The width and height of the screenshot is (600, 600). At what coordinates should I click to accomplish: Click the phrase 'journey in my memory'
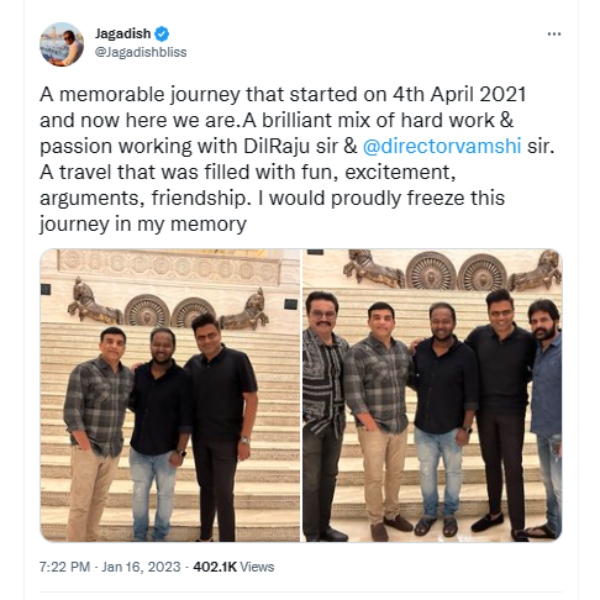[x=143, y=224]
